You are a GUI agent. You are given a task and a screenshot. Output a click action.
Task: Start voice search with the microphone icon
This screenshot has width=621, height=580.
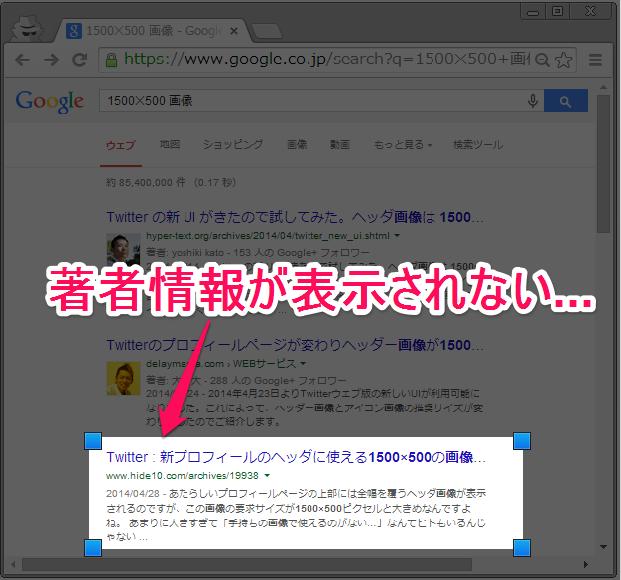(533, 101)
